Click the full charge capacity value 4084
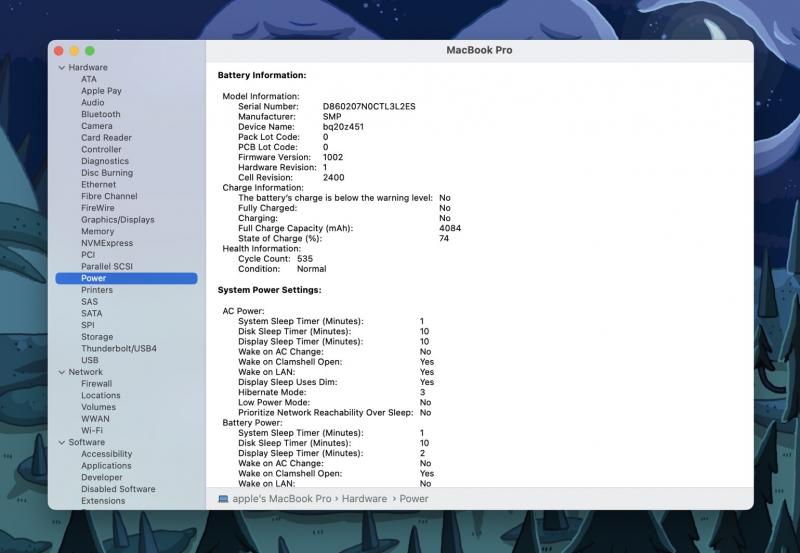This screenshot has width=800, height=553. (x=450, y=229)
